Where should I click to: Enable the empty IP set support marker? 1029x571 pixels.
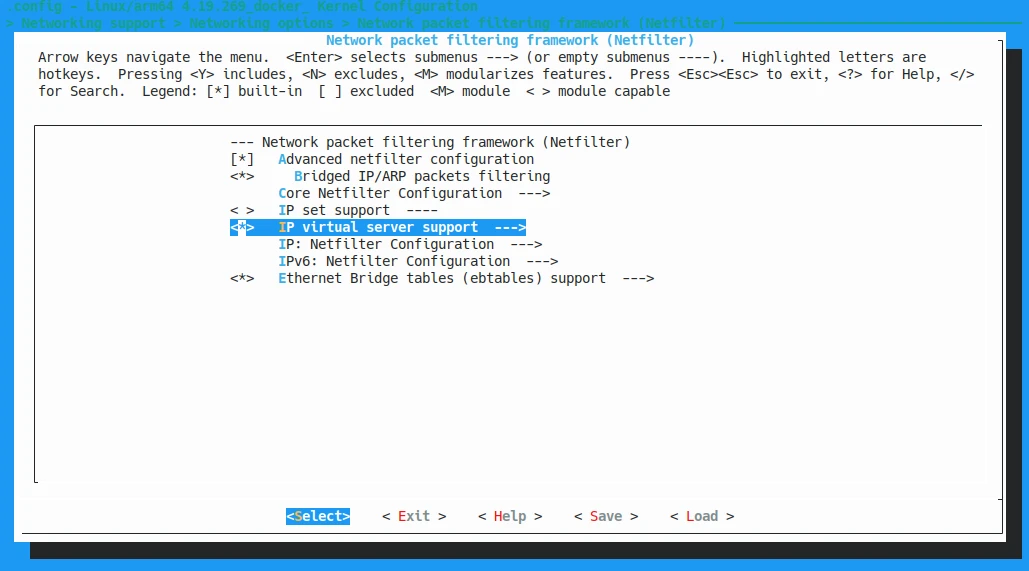pos(242,210)
